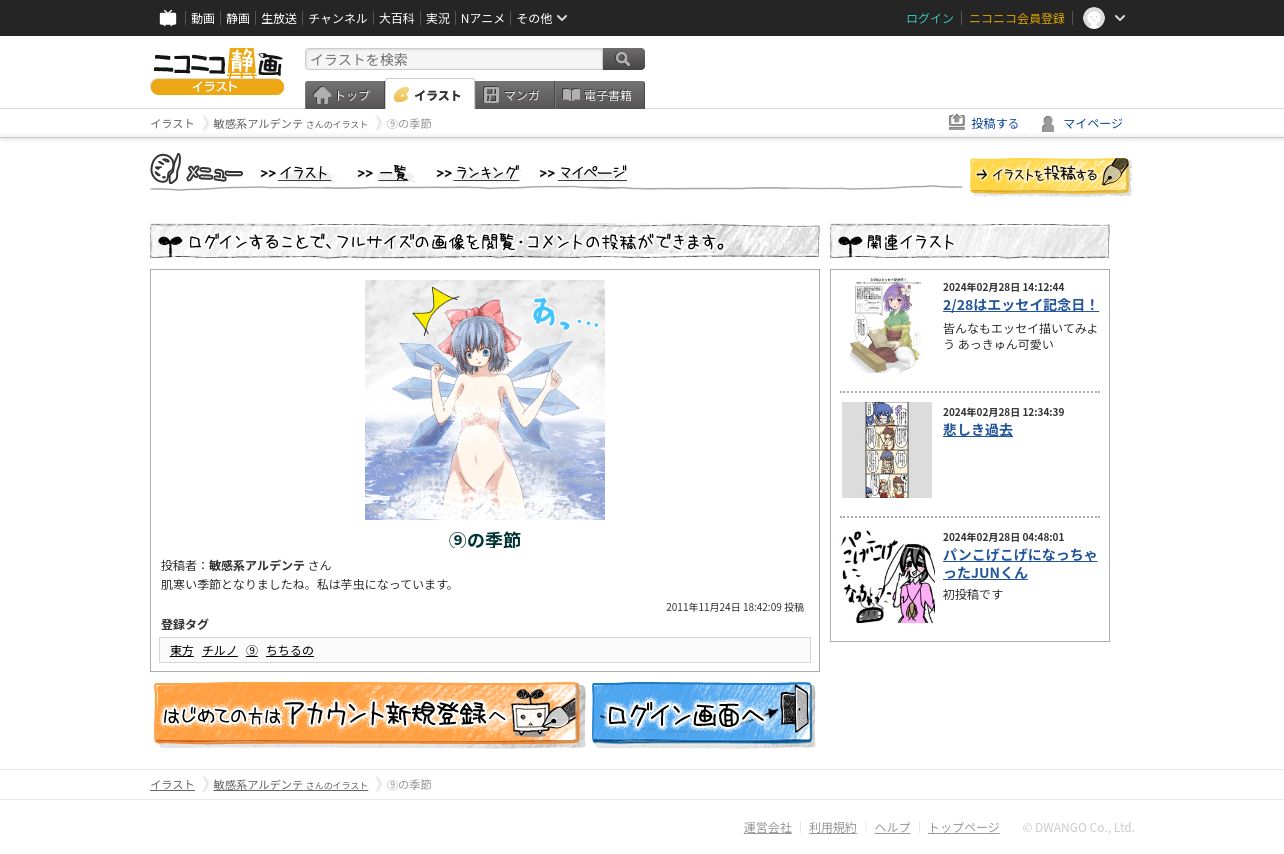Expand the account menu chevron
The height and width of the screenshot is (854, 1284).
click(x=1120, y=18)
